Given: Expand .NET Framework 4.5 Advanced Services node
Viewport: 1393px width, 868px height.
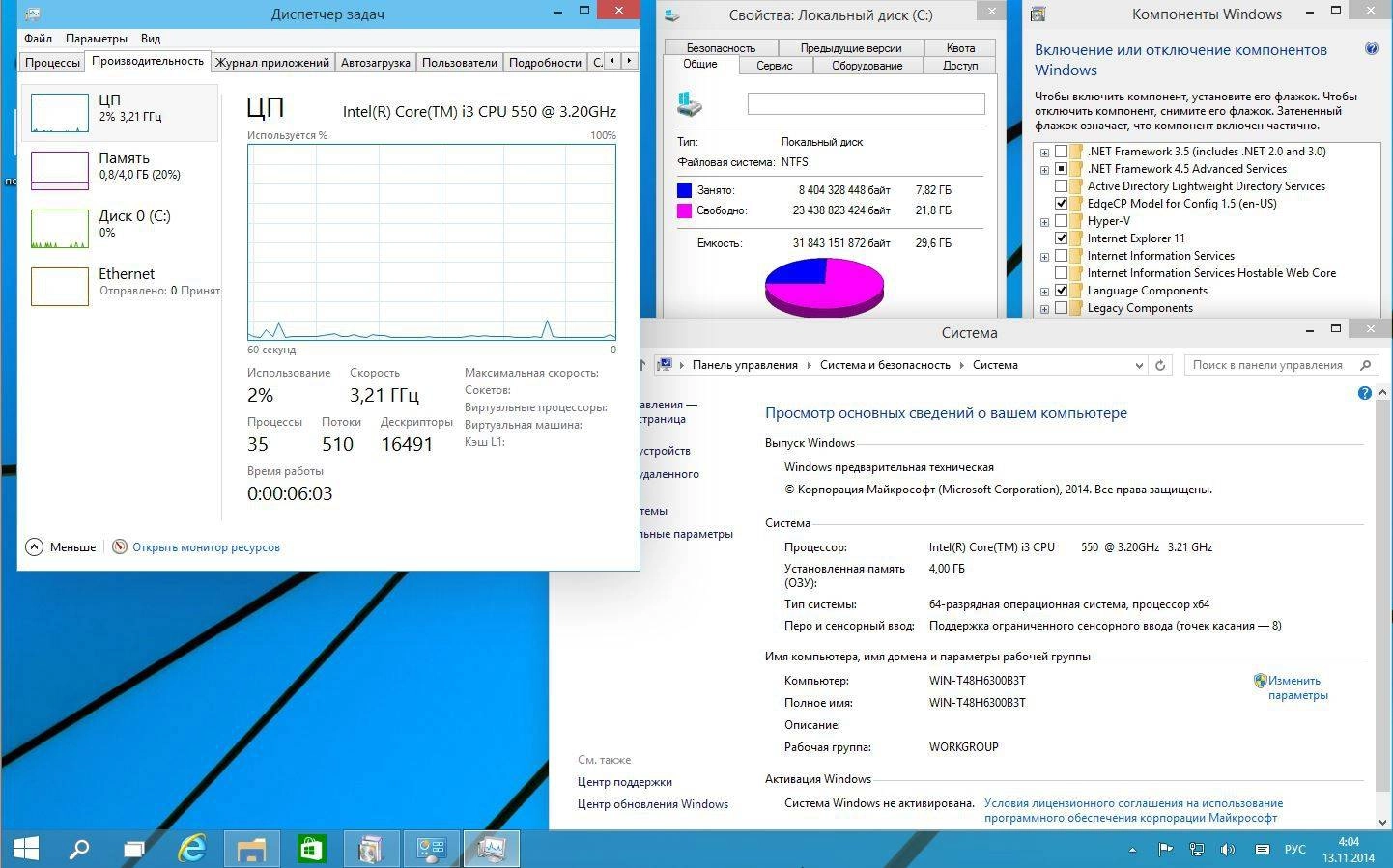Looking at the screenshot, I should point(1044,170).
